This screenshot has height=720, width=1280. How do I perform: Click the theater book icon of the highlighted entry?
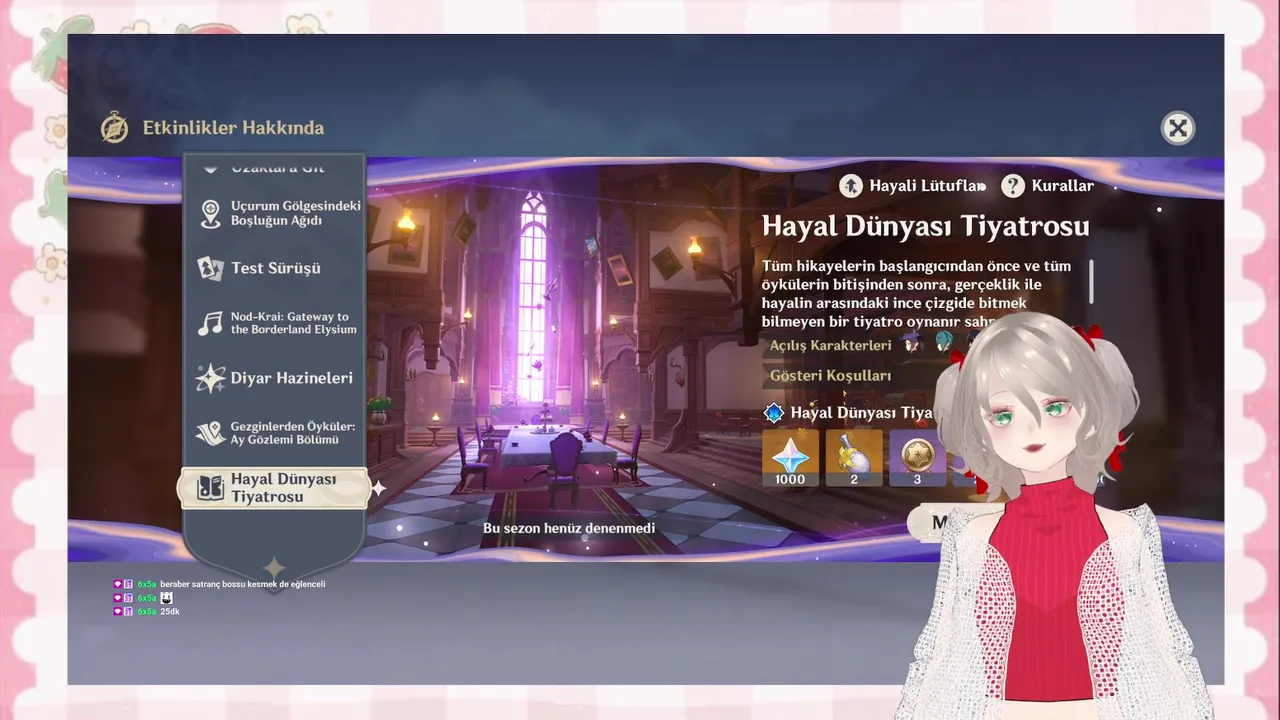[210, 488]
